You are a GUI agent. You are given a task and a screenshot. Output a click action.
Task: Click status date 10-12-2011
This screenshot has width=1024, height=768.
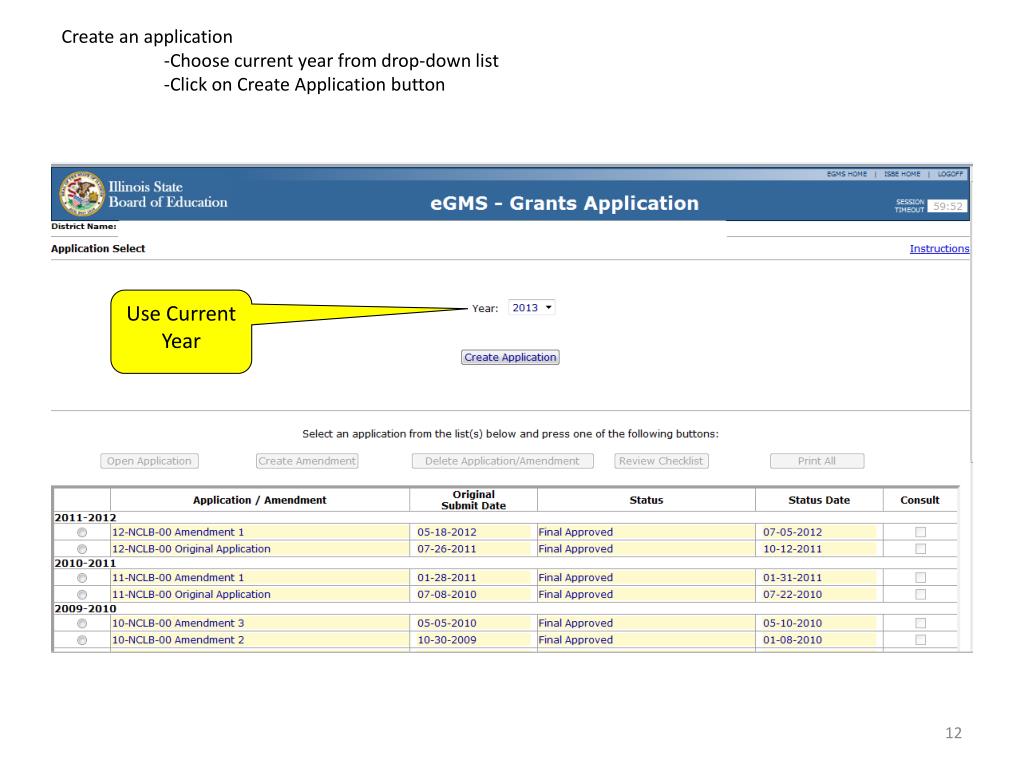792,549
